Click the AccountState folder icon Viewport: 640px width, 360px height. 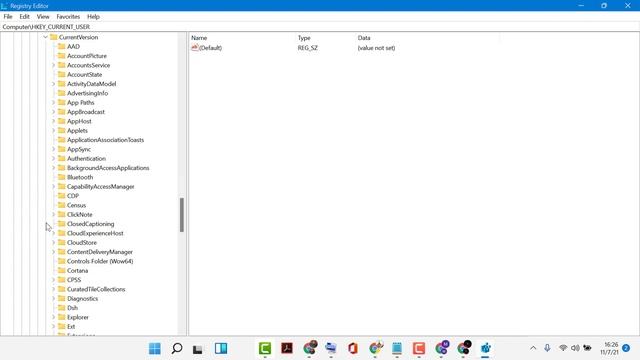tap(62, 75)
